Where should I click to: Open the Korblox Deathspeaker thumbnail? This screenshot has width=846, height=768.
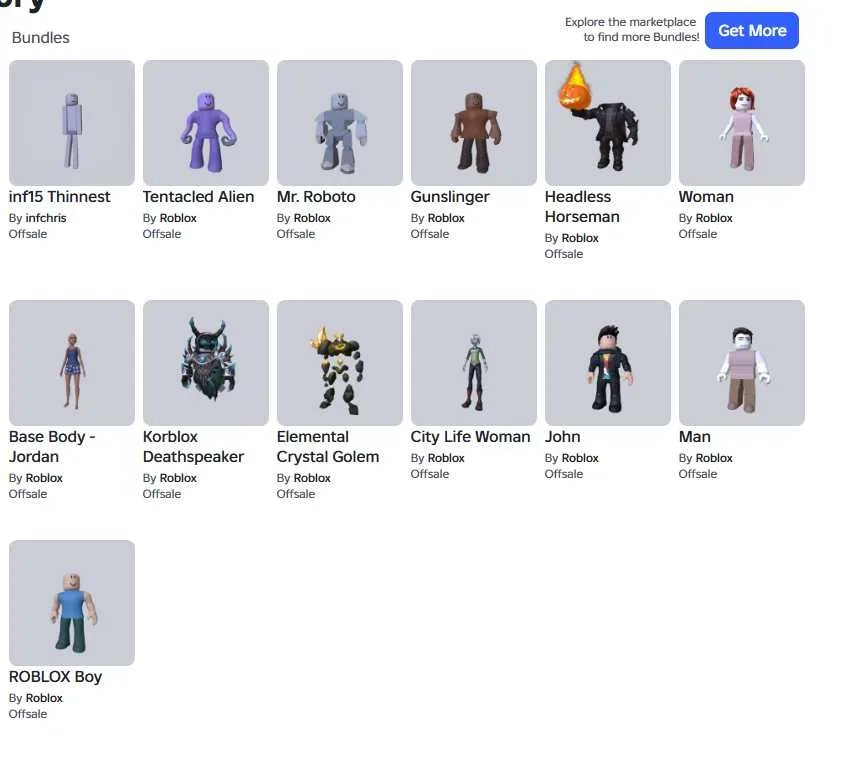tap(206, 363)
